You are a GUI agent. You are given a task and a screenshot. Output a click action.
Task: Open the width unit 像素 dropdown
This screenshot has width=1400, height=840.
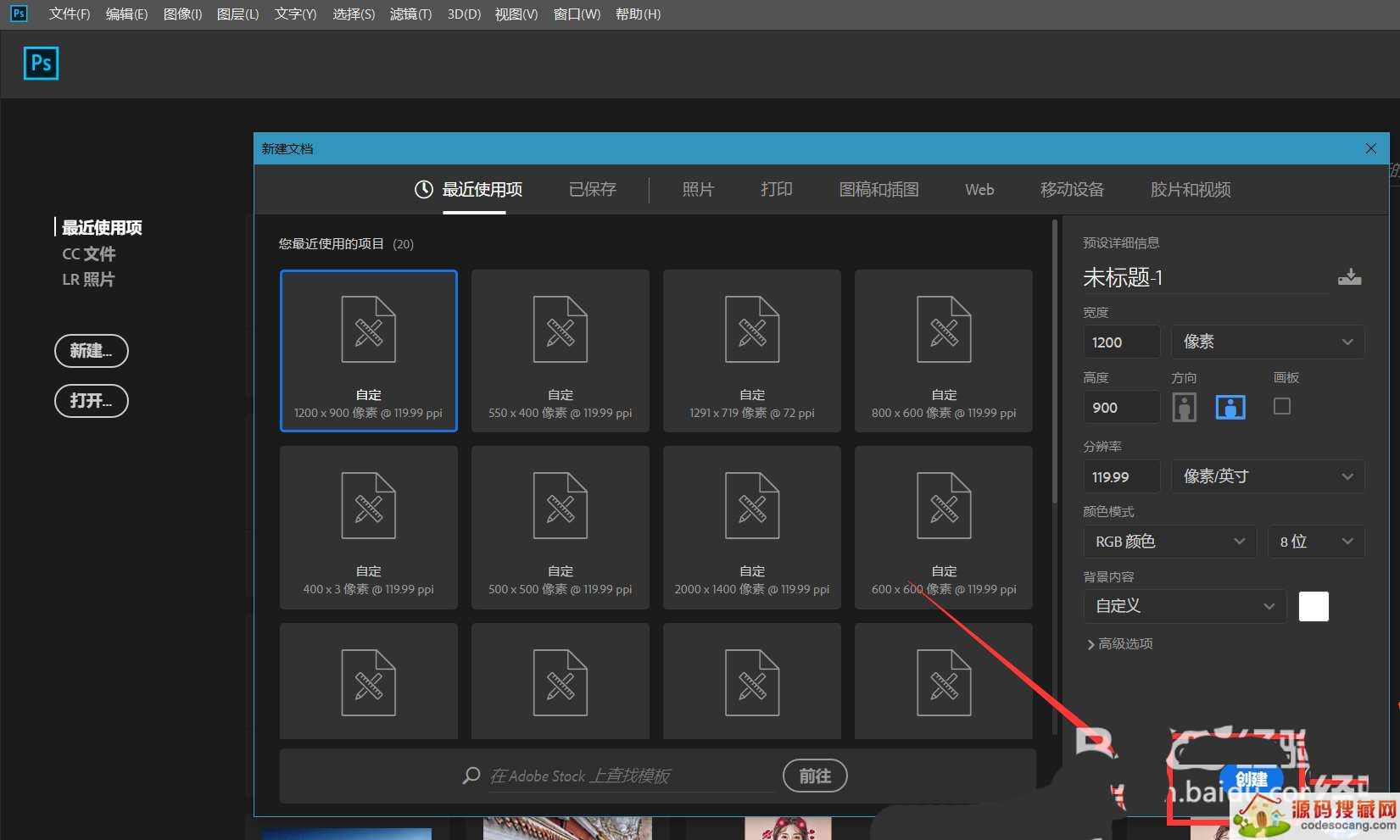(x=1268, y=342)
